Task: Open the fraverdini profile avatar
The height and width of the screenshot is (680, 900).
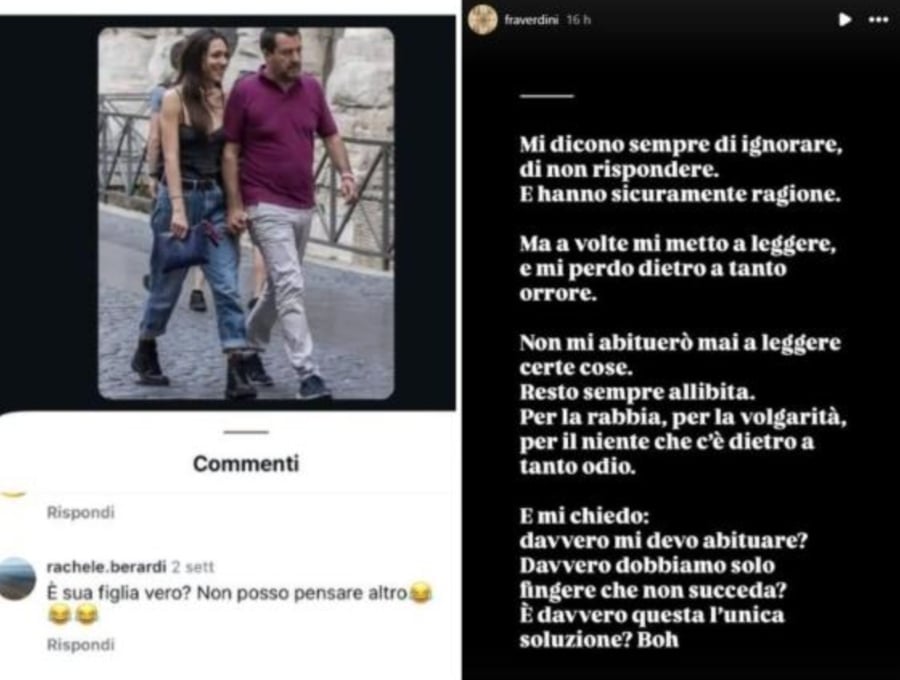Action: (482, 20)
